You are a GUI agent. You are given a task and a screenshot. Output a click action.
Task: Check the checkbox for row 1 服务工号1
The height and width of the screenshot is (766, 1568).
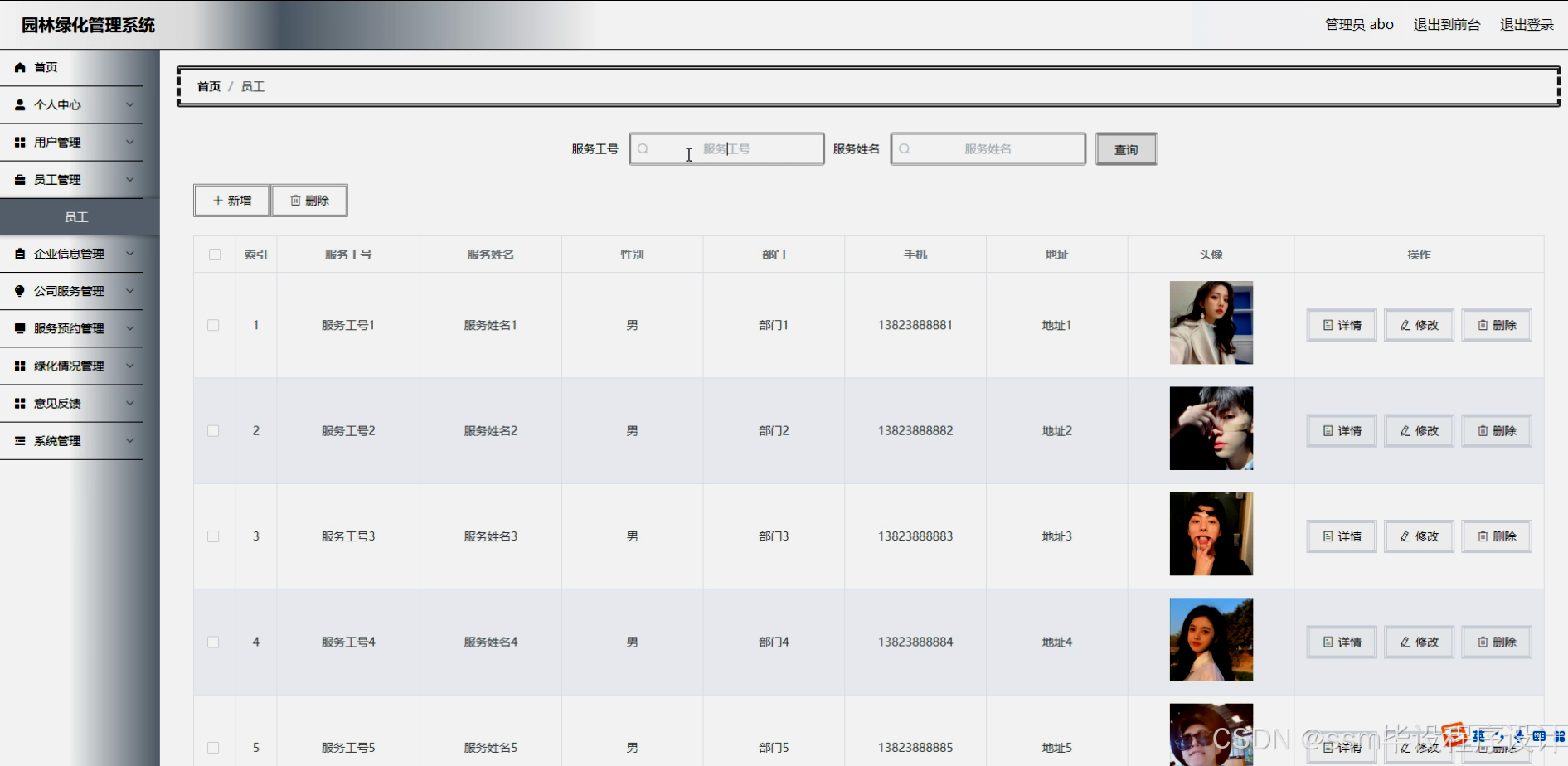tap(213, 326)
